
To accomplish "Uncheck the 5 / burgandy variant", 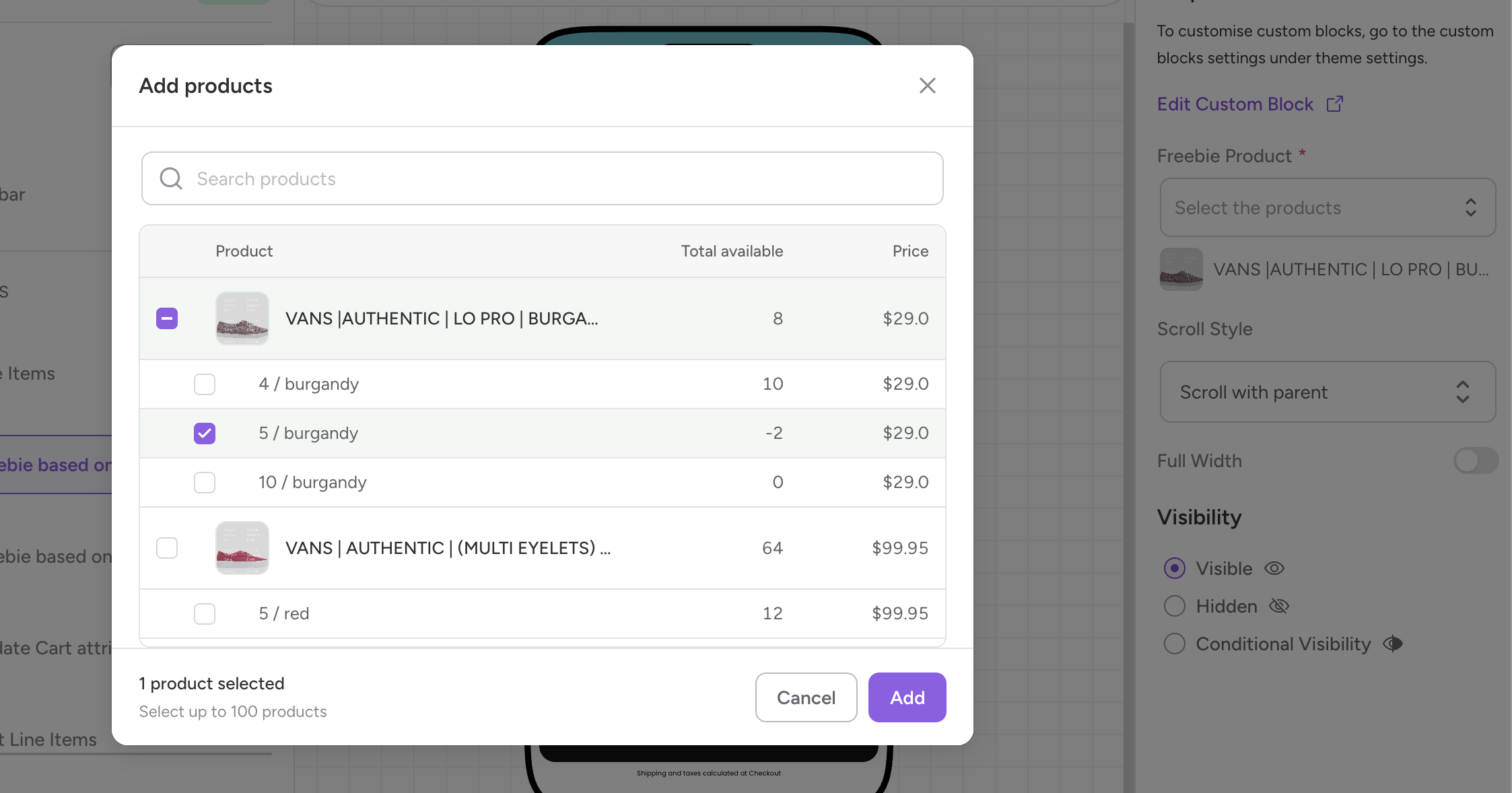I will 205,433.
